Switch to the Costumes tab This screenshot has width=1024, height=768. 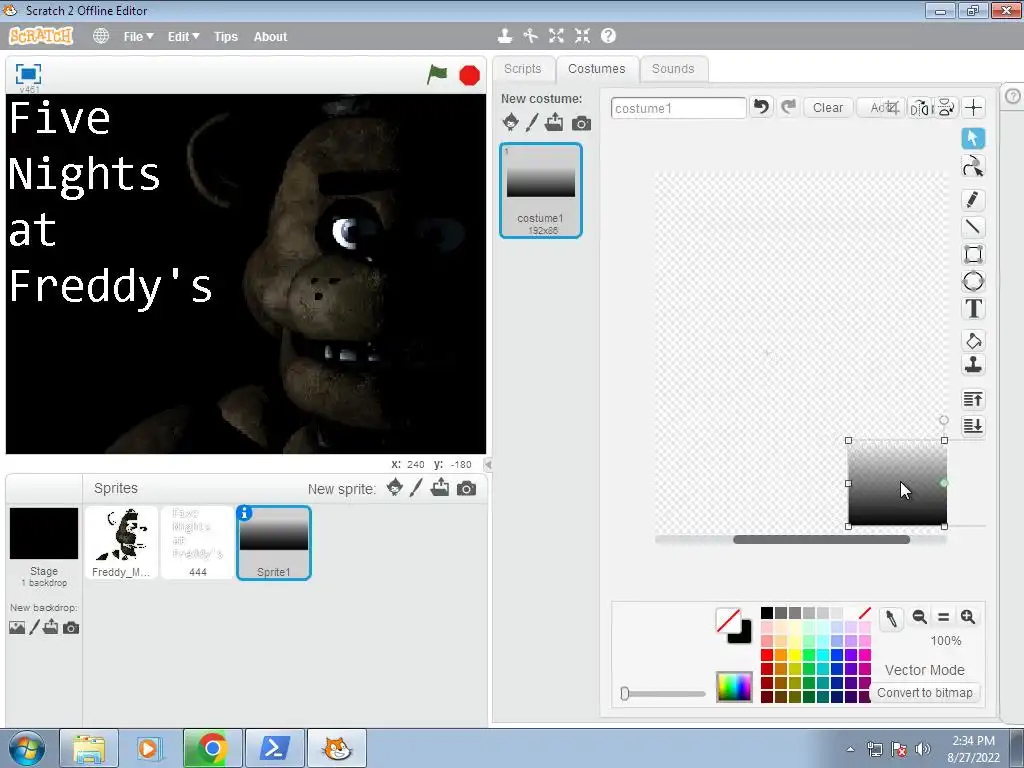[x=596, y=69]
